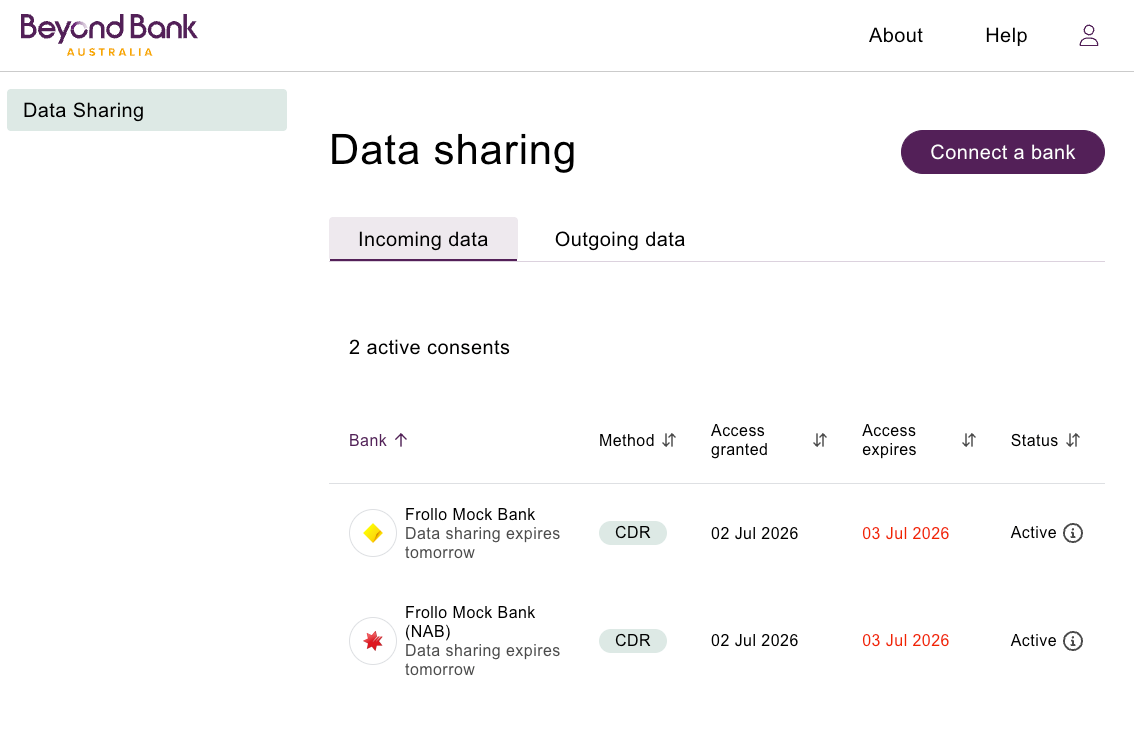Sort by Access granted arrows icon
The image size is (1134, 741).
(819, 440)
